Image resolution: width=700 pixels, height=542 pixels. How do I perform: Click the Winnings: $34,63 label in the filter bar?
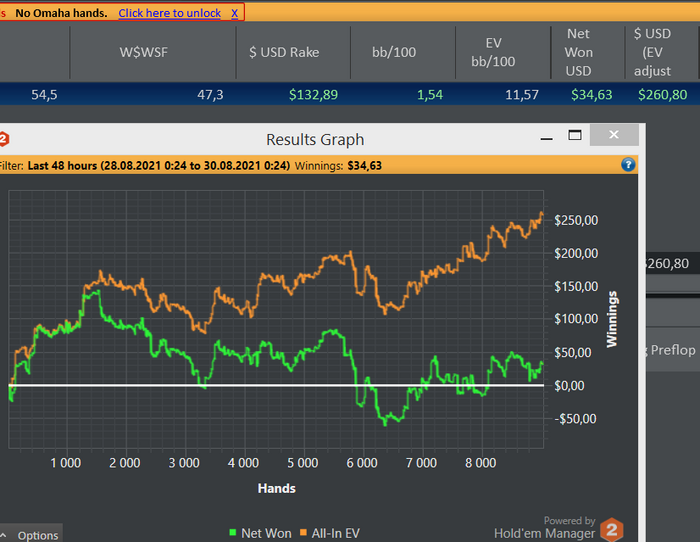coord(338,166)
